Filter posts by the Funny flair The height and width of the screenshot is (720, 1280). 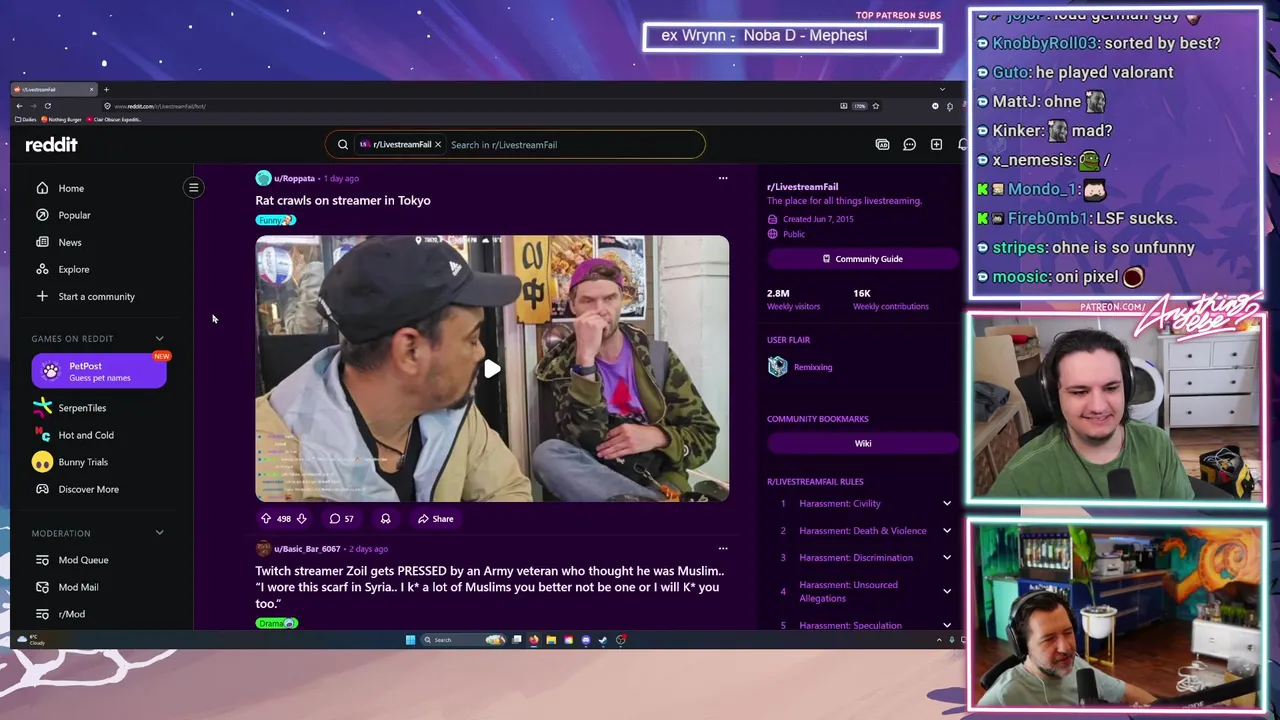(x=275, y=220)
